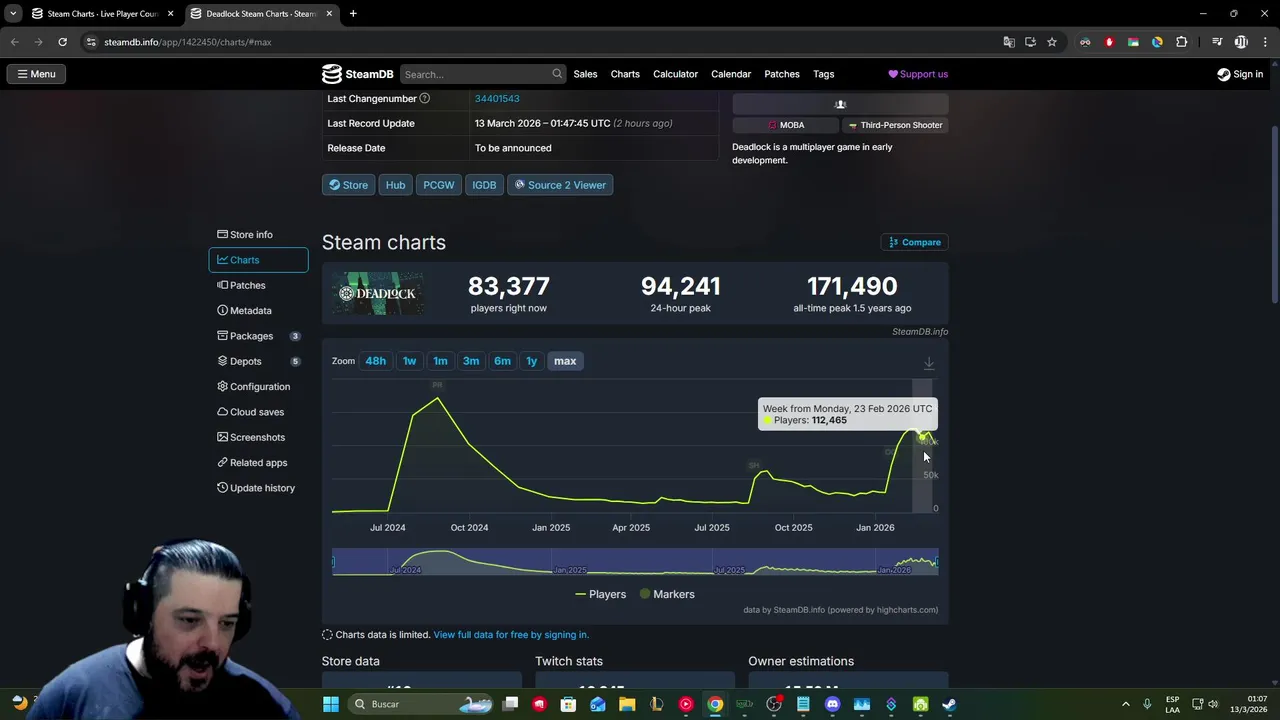This screenshot has width=1280, height=720.
Task: Open the Calculator menu item
Action: [x=675, y=74]
